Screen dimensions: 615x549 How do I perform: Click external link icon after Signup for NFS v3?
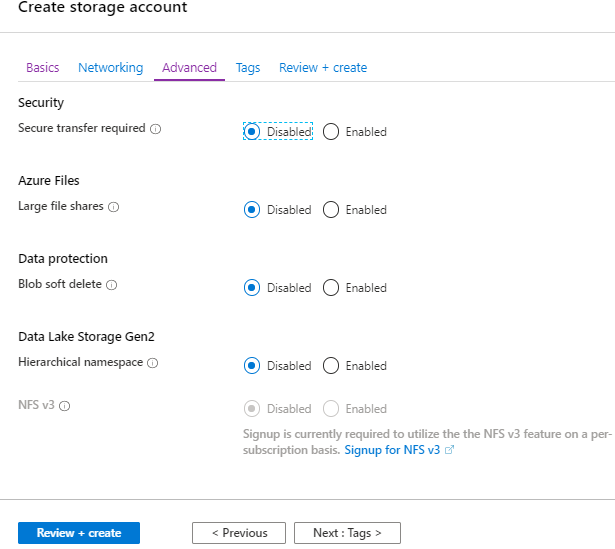(449, 450)
